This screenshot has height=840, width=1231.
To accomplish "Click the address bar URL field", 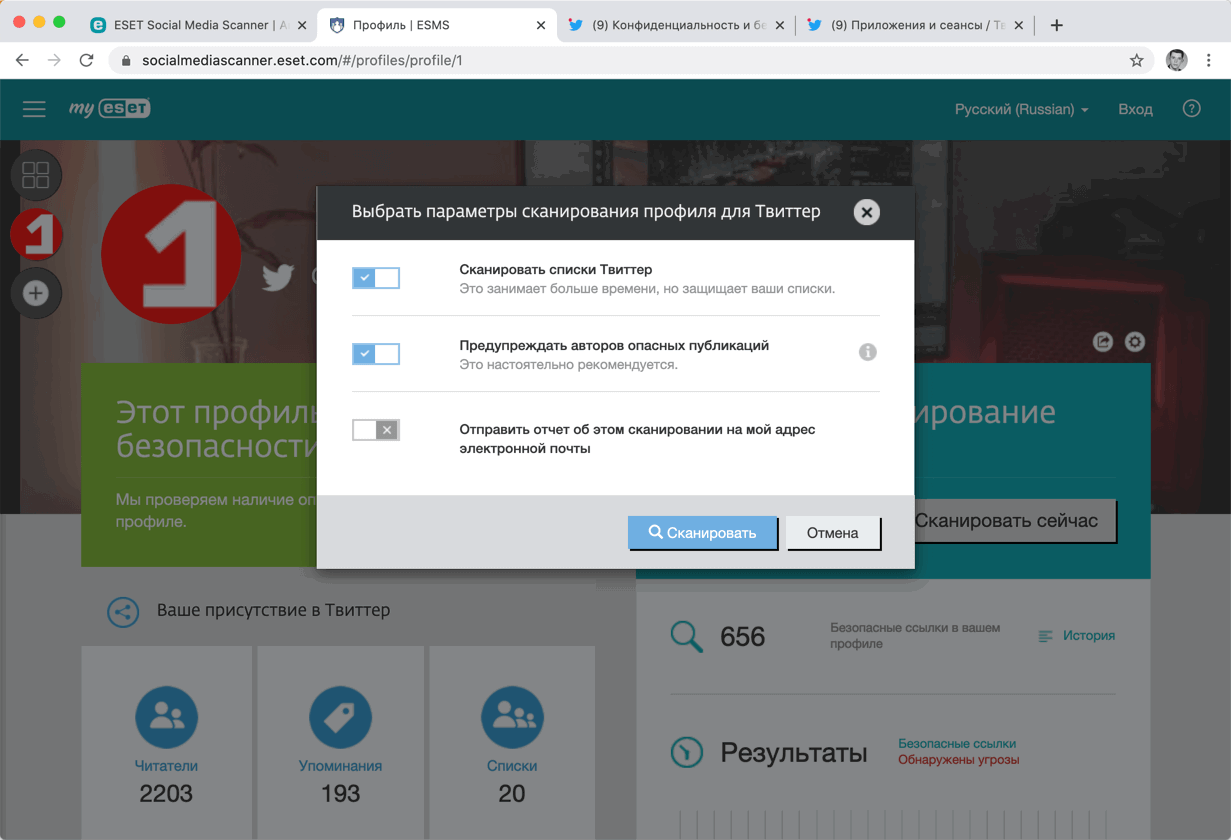I will point(630,60).
